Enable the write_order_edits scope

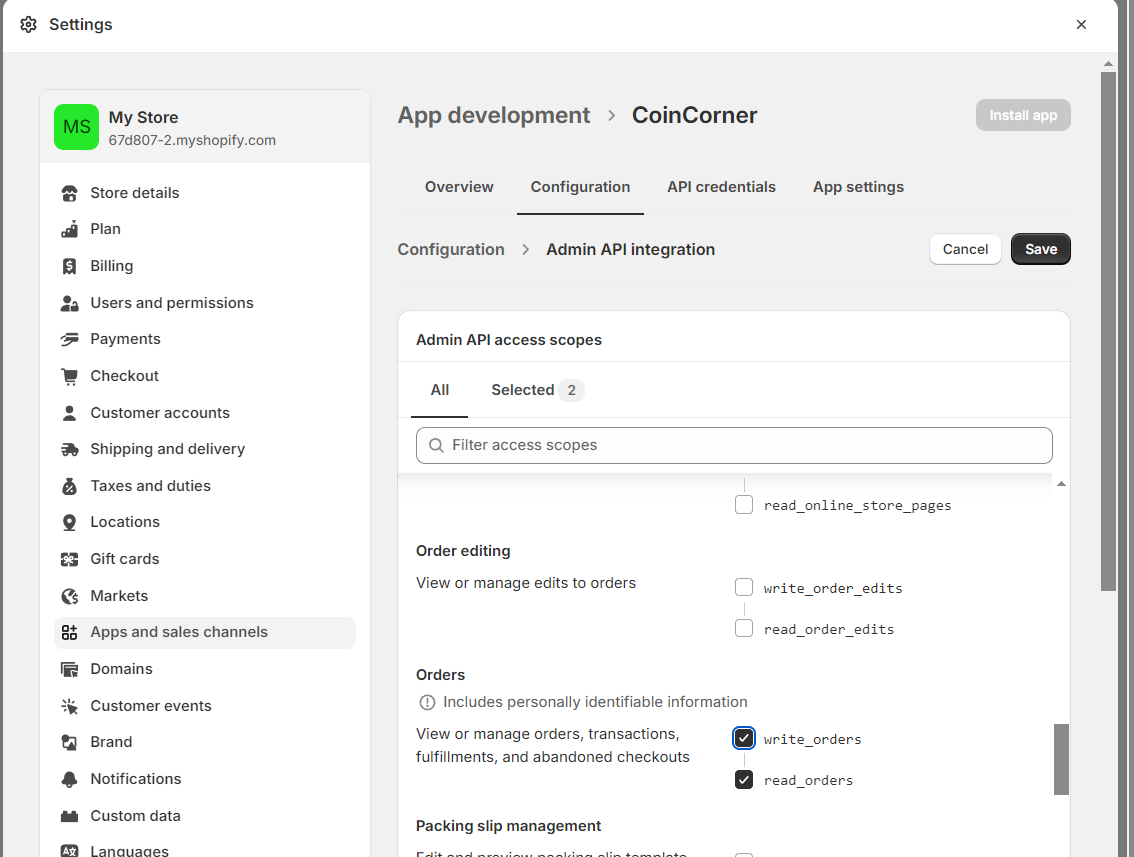(x=743, y=587)
